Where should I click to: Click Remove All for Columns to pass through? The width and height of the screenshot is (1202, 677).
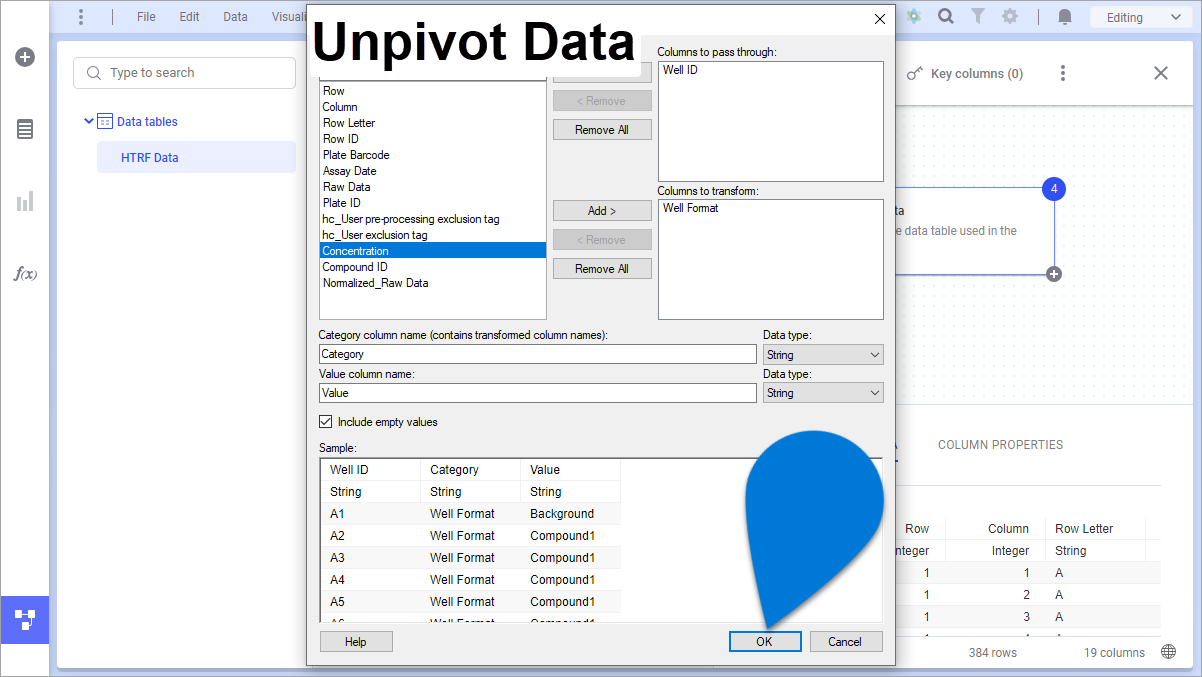[602, 130]
